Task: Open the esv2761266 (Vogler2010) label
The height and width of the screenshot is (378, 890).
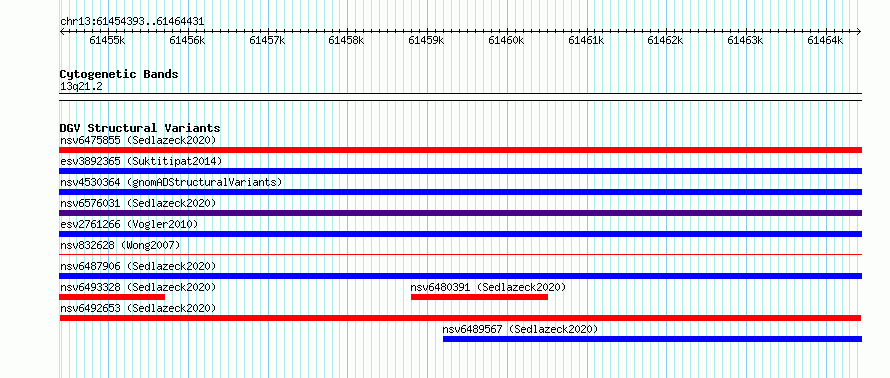Action: click(129, 224)
